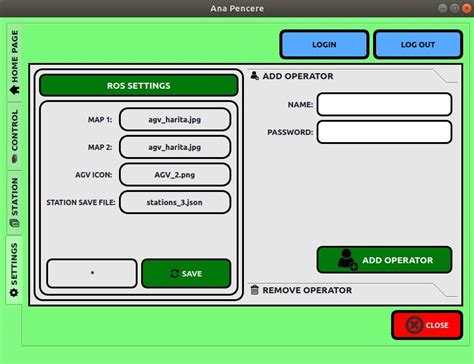
Task: Click the red X icon on Close button
Action: pyautogui.click(x=414, y=325)
